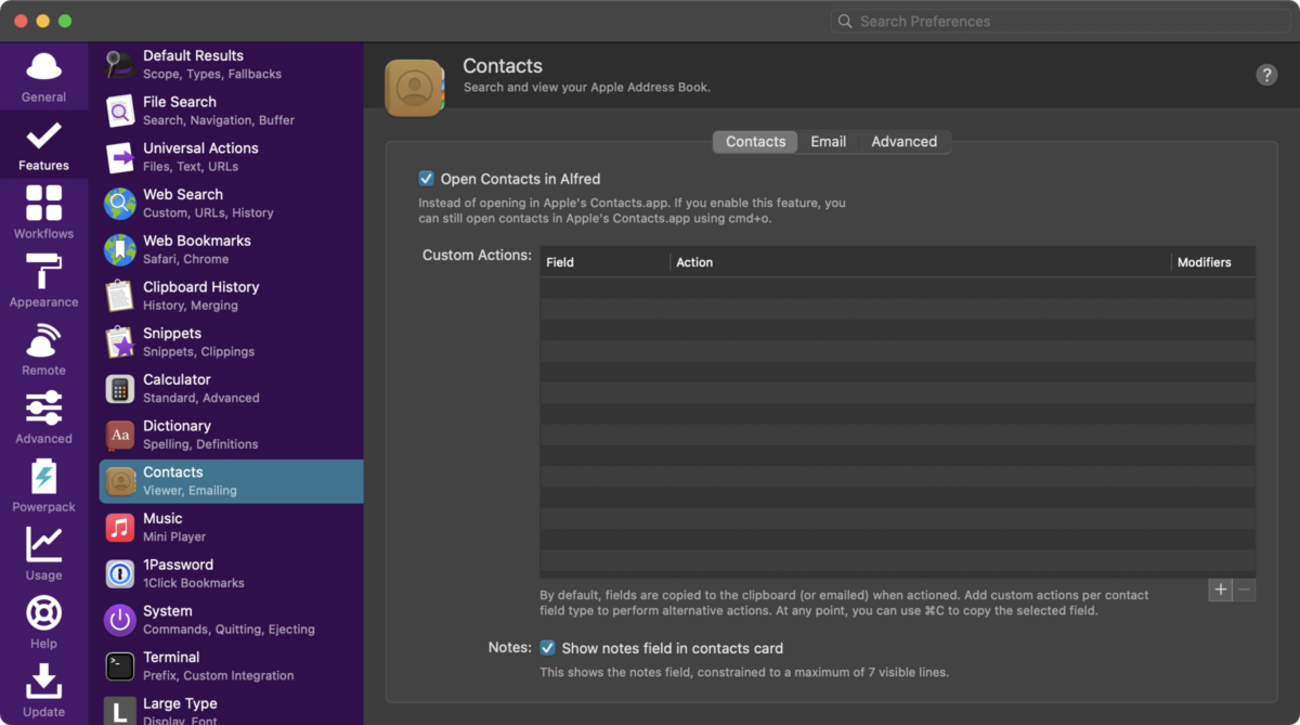Open the General preferences section
The width and height of the screenshot is (1300, 725).
tap(43, 77)
